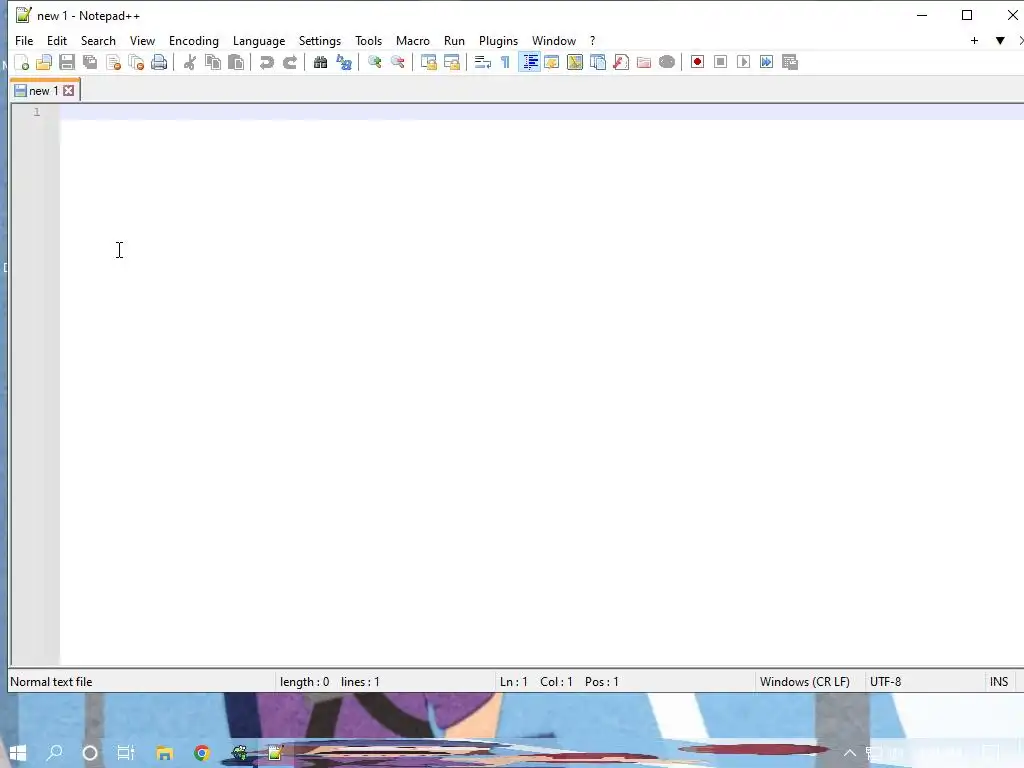
Task: Click line number 1 in margin
Action: (37, 112)
